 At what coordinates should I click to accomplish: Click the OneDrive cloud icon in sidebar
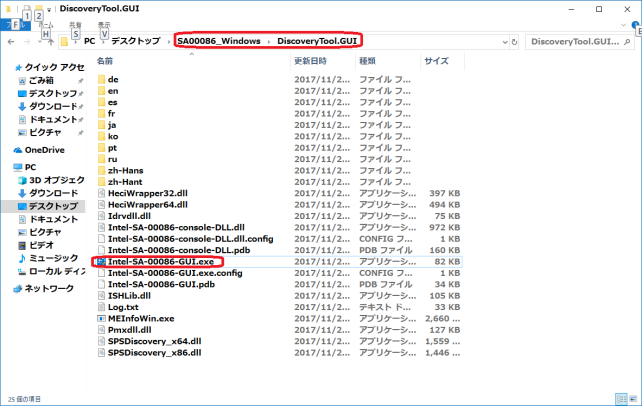(x=18, y=150)
